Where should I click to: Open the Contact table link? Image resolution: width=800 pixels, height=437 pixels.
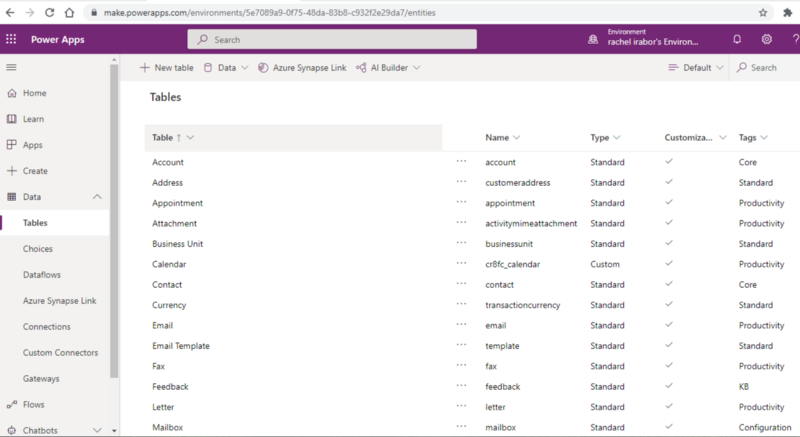tap(167, 285)
